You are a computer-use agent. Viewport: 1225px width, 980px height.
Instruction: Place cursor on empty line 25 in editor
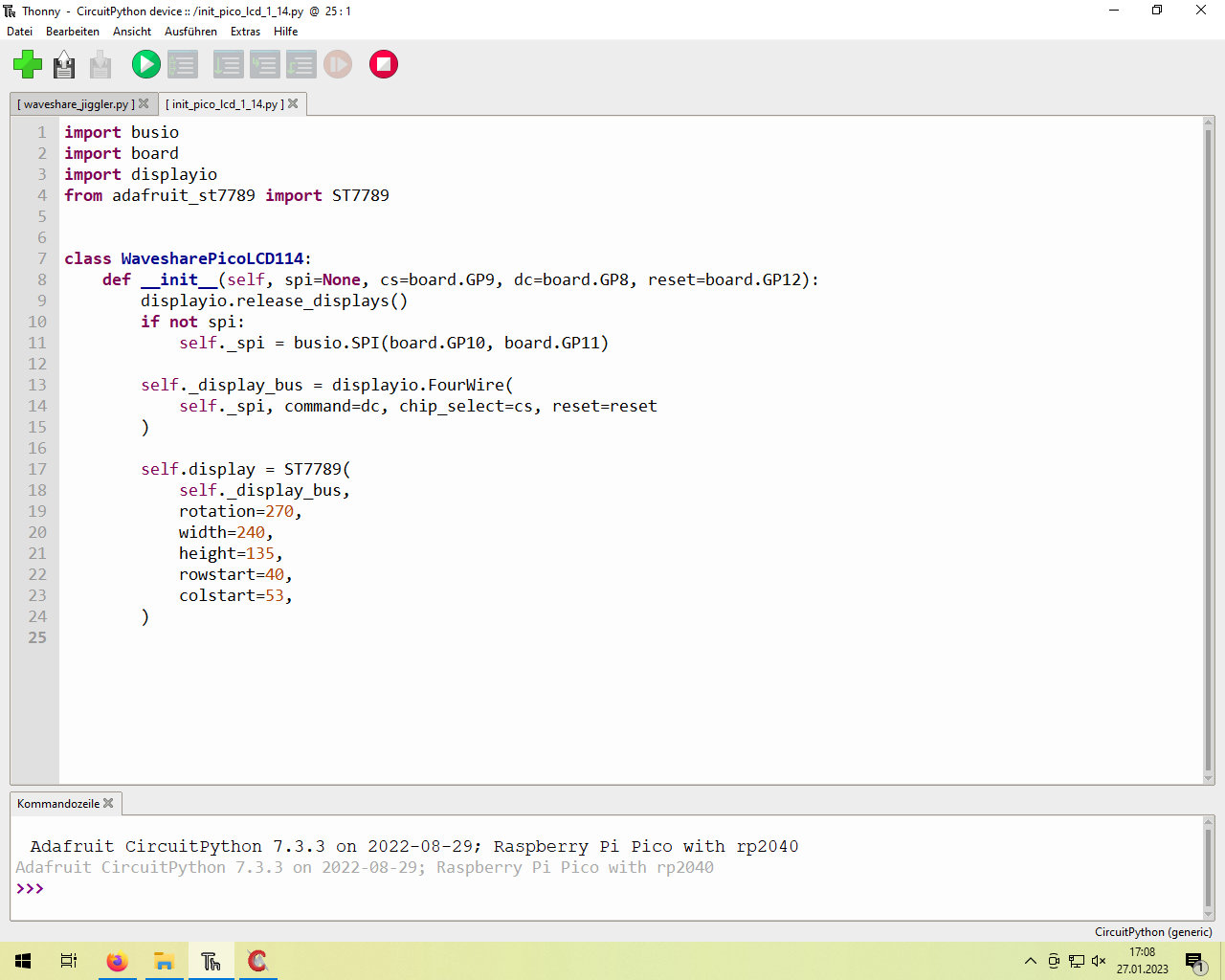click(x=630, y=637)
